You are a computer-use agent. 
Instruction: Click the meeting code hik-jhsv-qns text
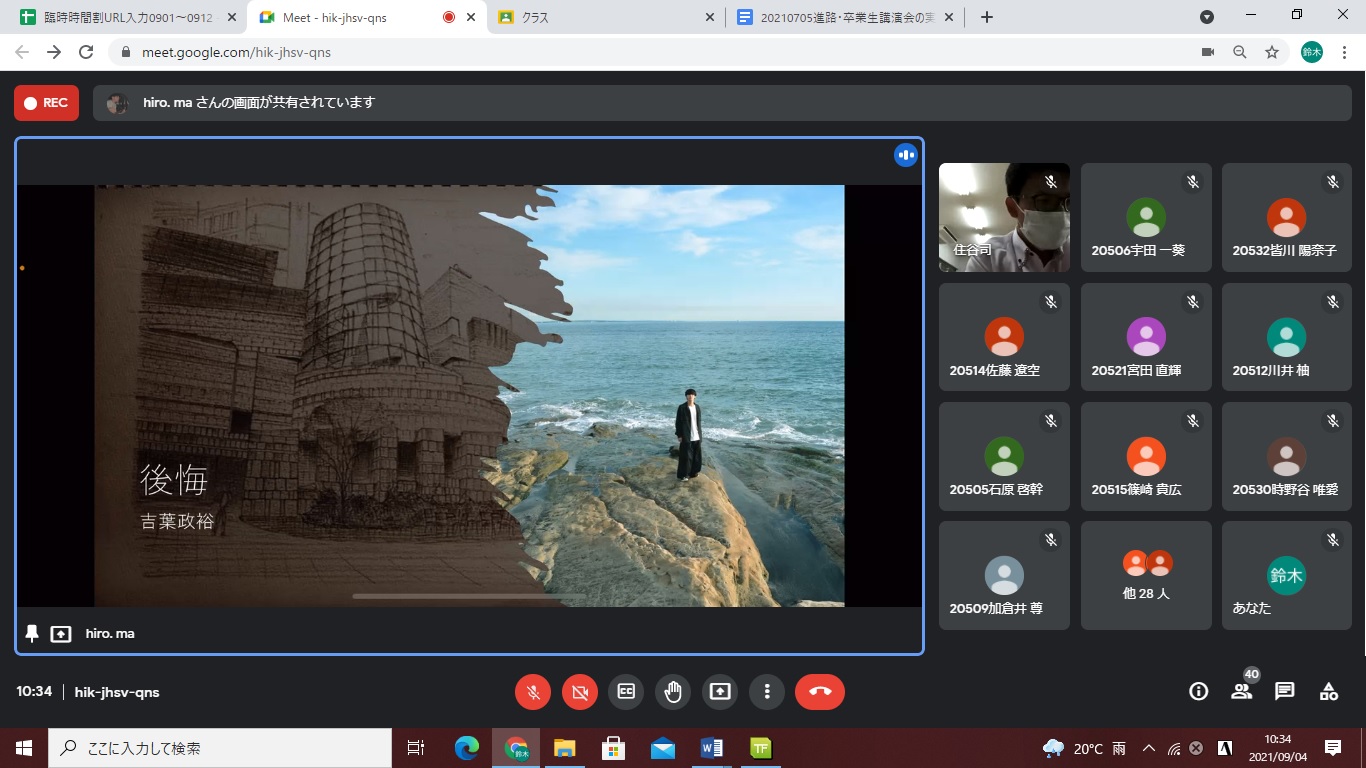pyautogui.click(x=117, y=692)
